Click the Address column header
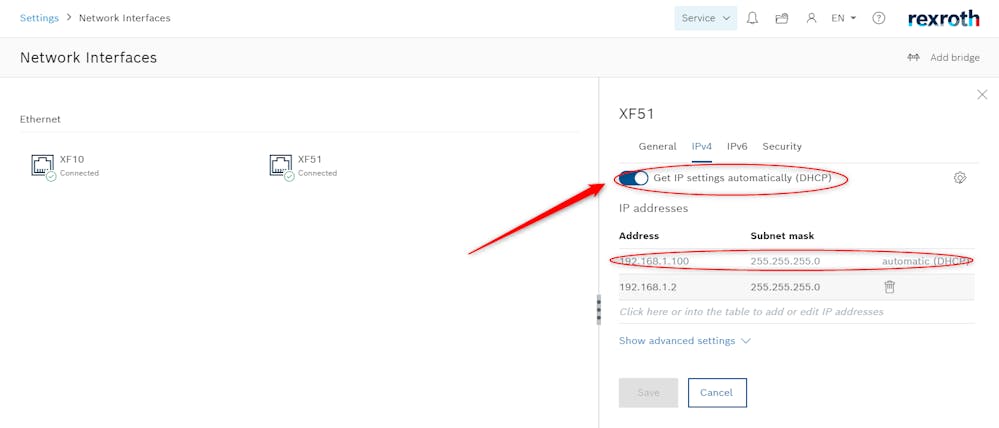This screenshot has height=428, width=999. pos(639,236)
